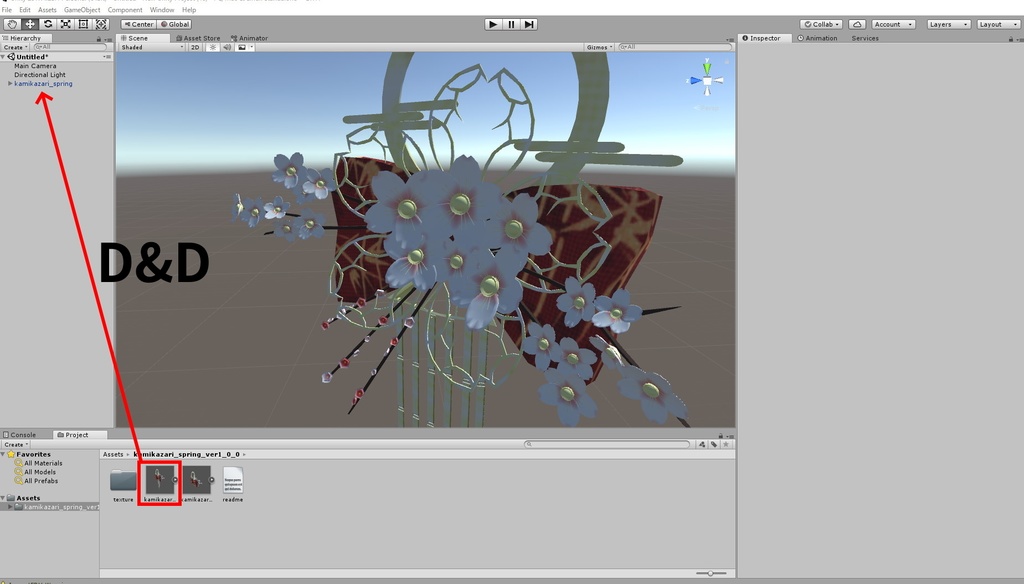Step forward one frame
Viewport: 1024px width, 584px height.
tap(529, 24)
